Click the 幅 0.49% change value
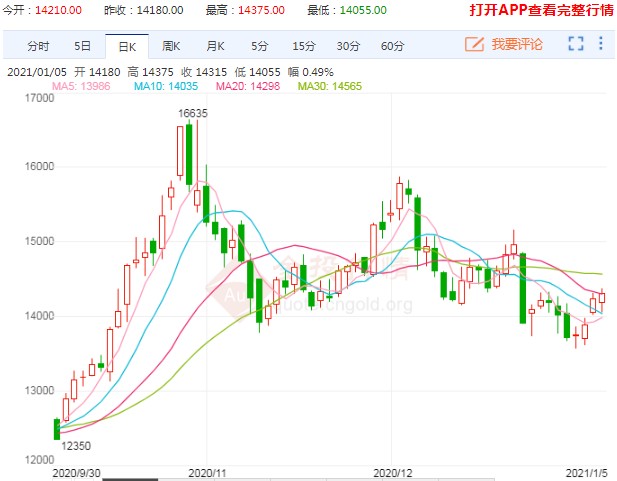Viewport: 617px width, 481px height. pos(311,72)
